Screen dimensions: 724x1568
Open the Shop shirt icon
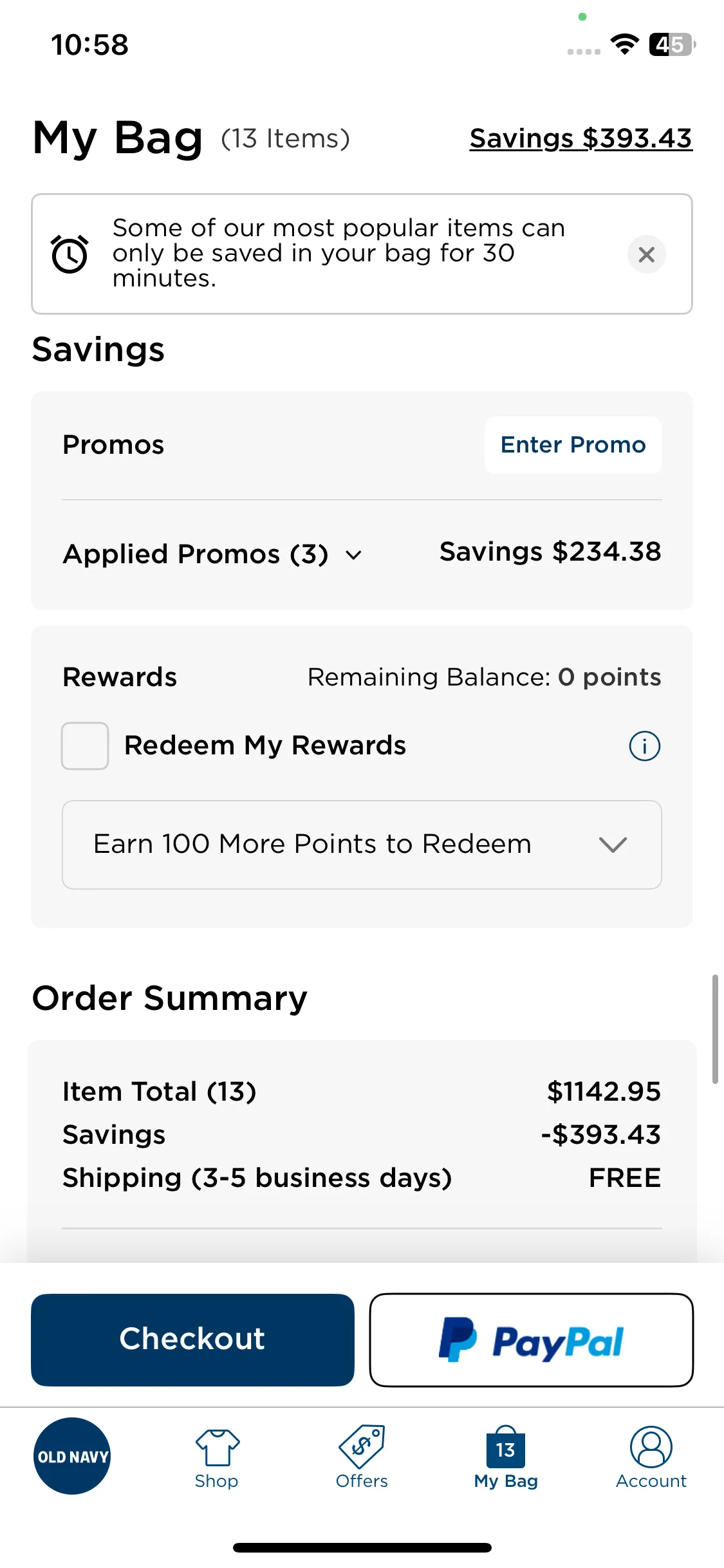(x=217, y=1447)
